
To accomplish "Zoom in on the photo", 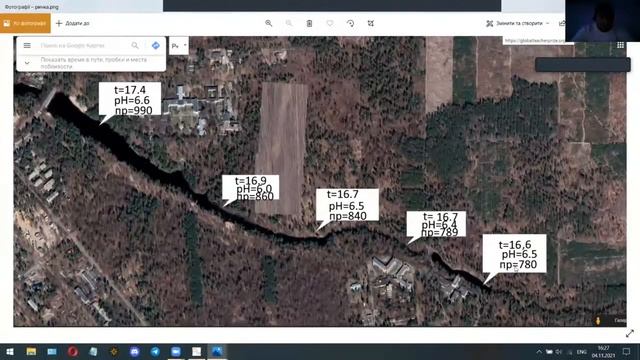I will tap(268, 23).
